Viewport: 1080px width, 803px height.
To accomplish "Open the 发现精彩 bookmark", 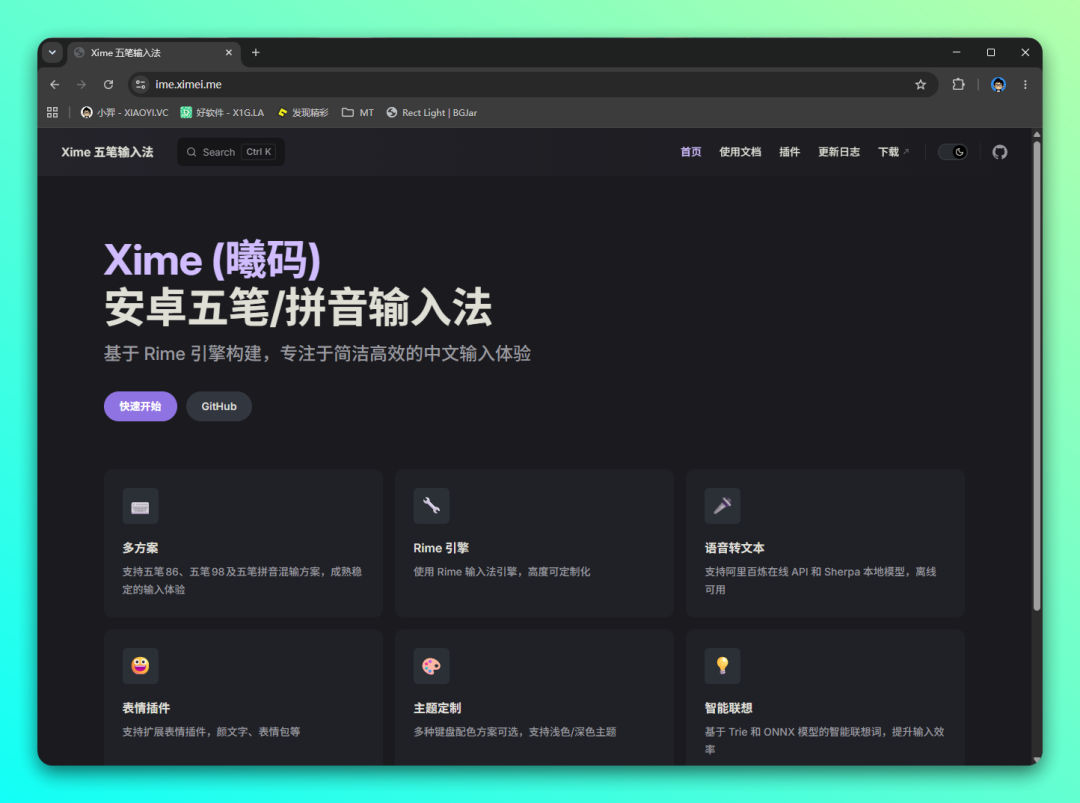I will coord(303,112).
